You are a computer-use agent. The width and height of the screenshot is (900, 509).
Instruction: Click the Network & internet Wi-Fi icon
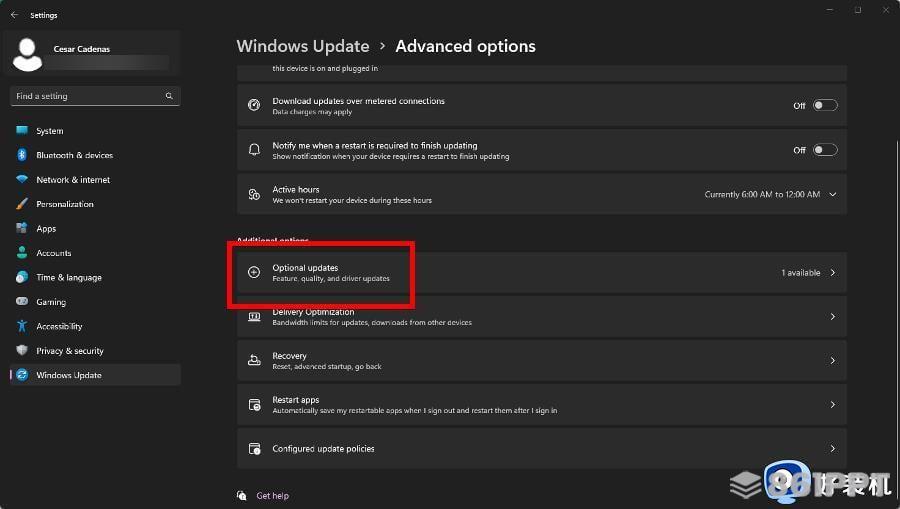click(22, 179)
